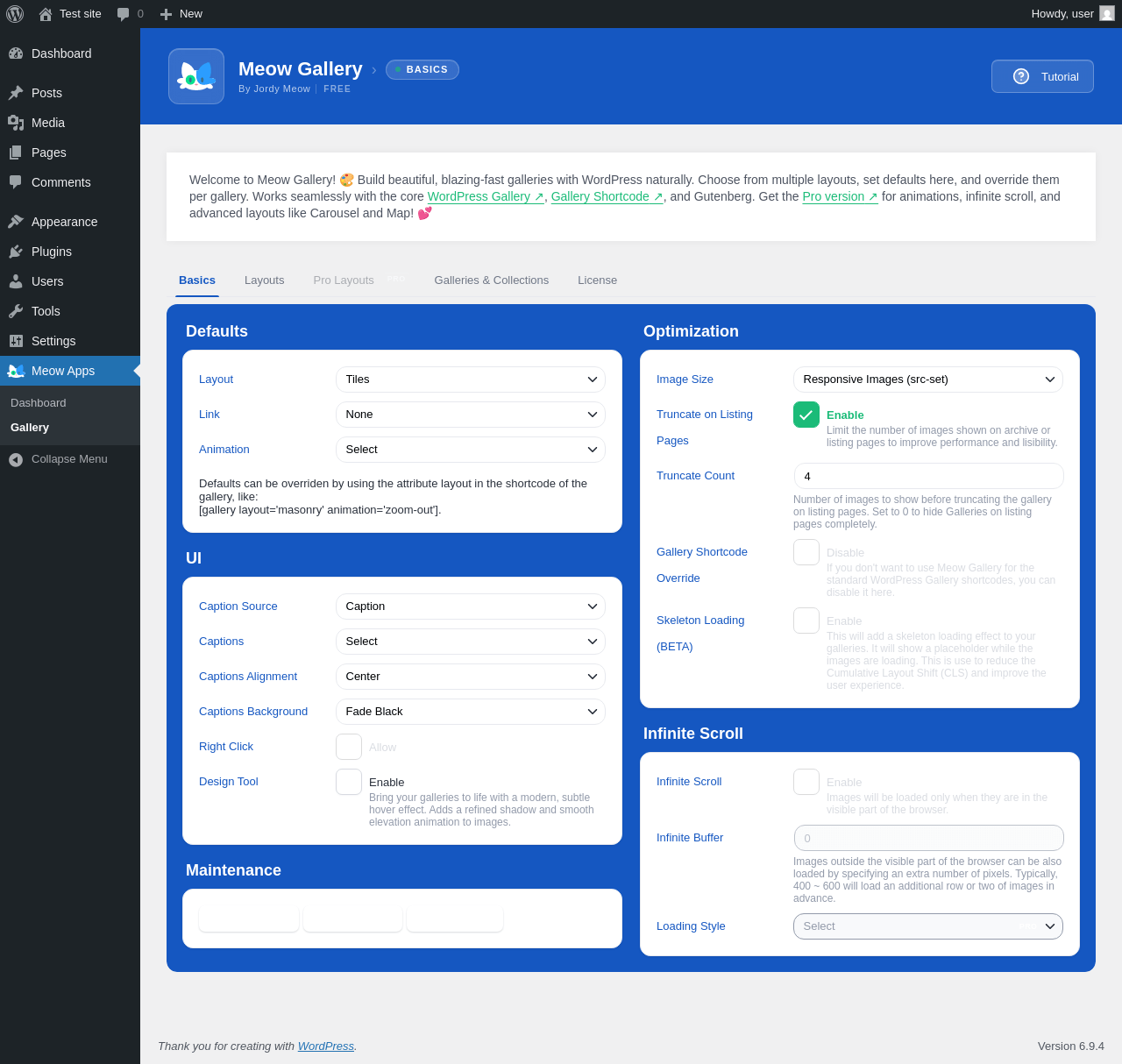Expand the Captions select dropdown

coord(471,642)
